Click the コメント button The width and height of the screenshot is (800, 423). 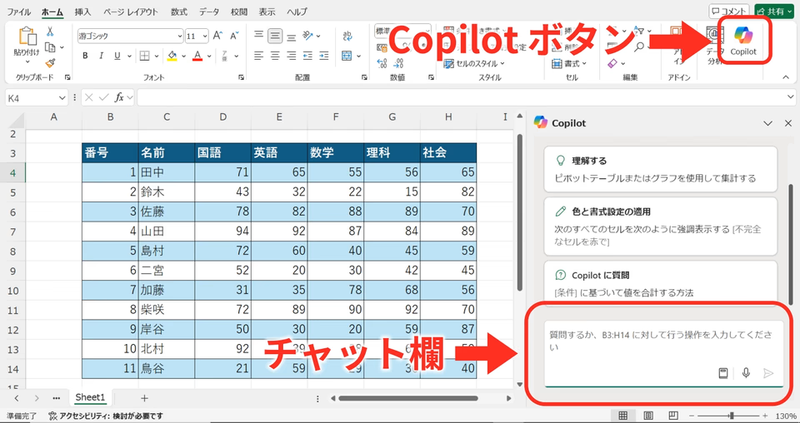729,11
